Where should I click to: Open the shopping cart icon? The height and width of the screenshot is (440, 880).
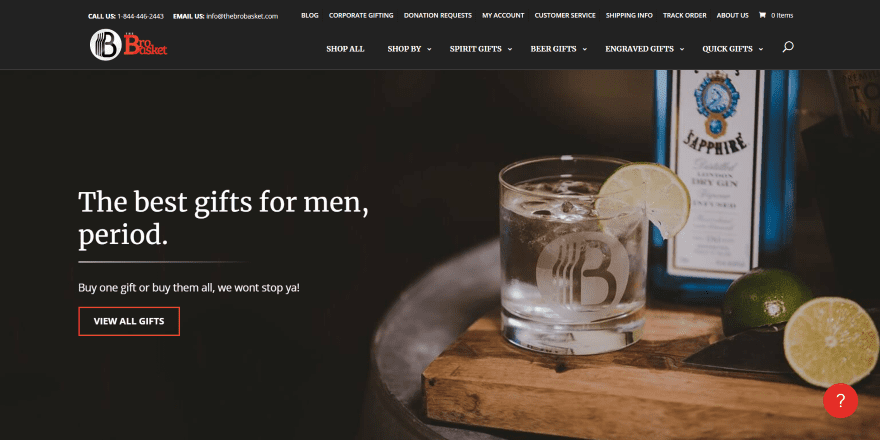762,15
